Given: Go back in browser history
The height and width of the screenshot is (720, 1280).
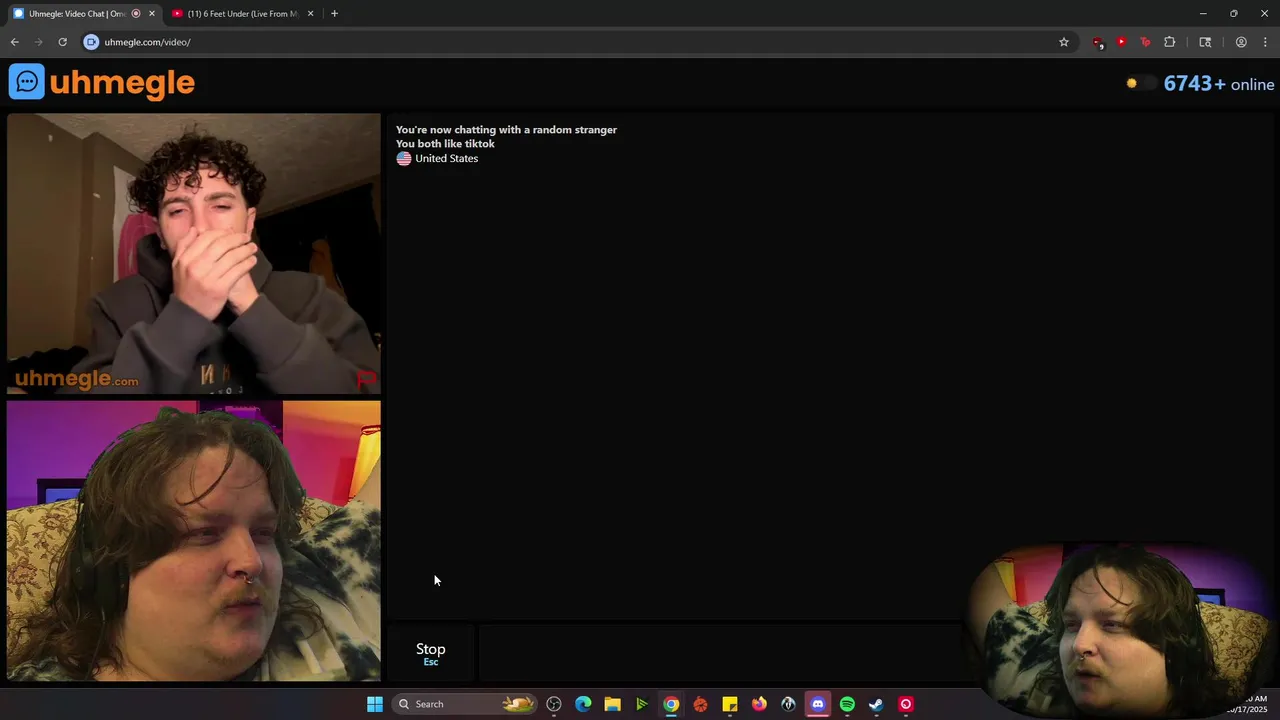Looking at the screenshot, I should [14, 42].
